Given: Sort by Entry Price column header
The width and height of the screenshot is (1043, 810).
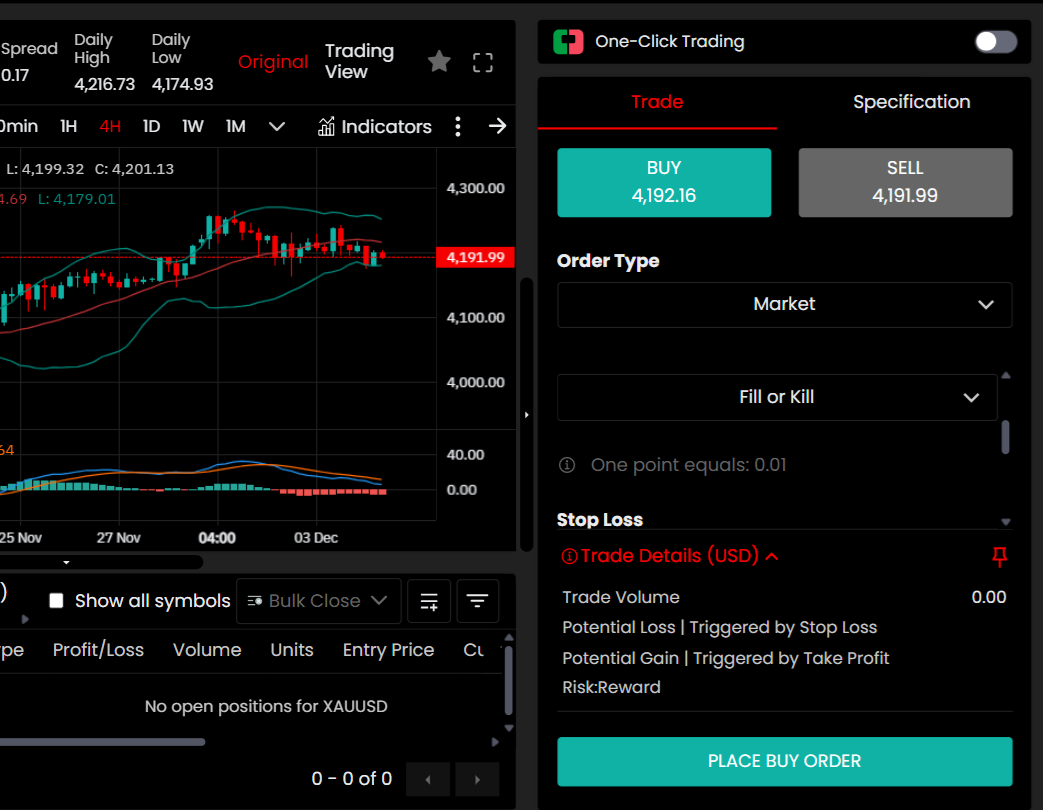Looking at the screenshot, I should coord(388,650).
